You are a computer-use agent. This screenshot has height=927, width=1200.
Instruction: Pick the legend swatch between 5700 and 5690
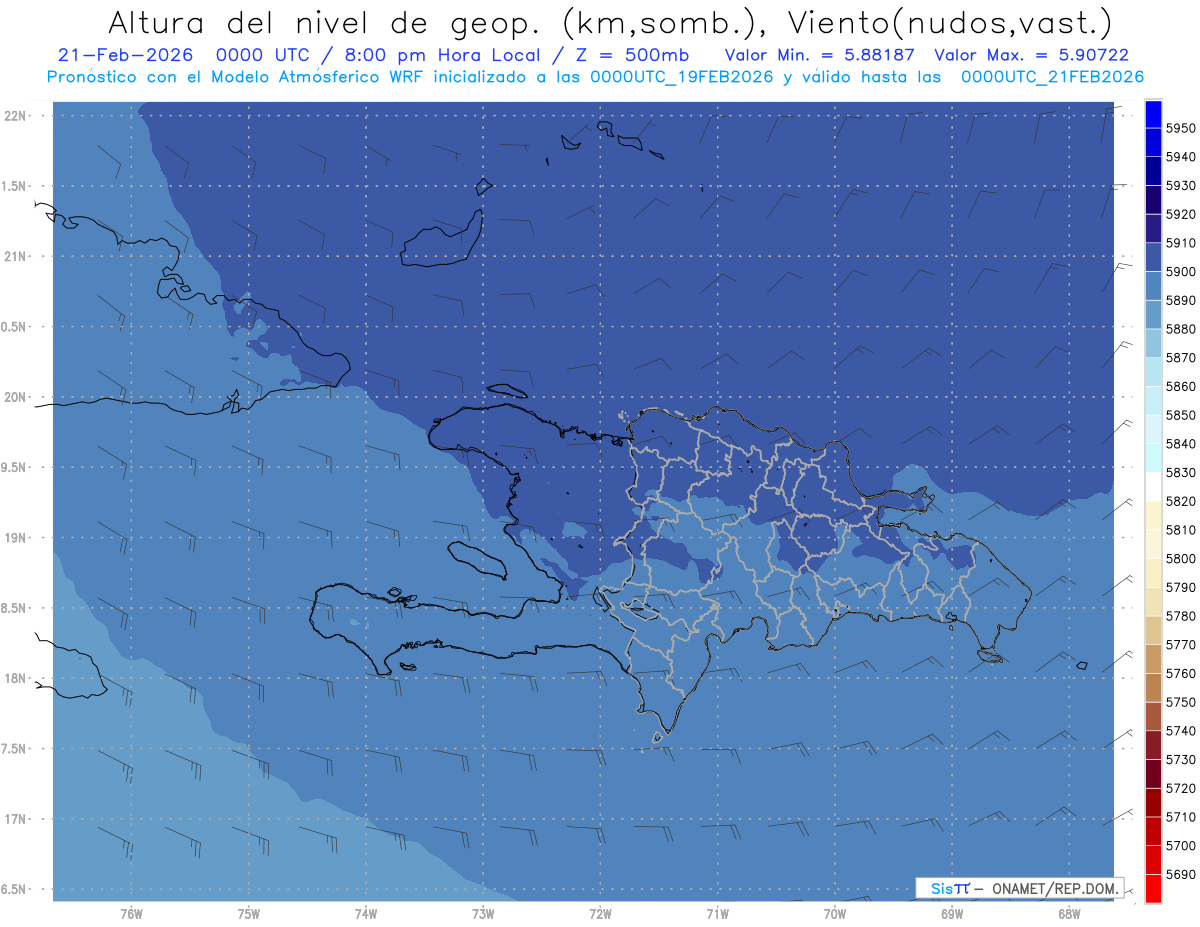1153,860
